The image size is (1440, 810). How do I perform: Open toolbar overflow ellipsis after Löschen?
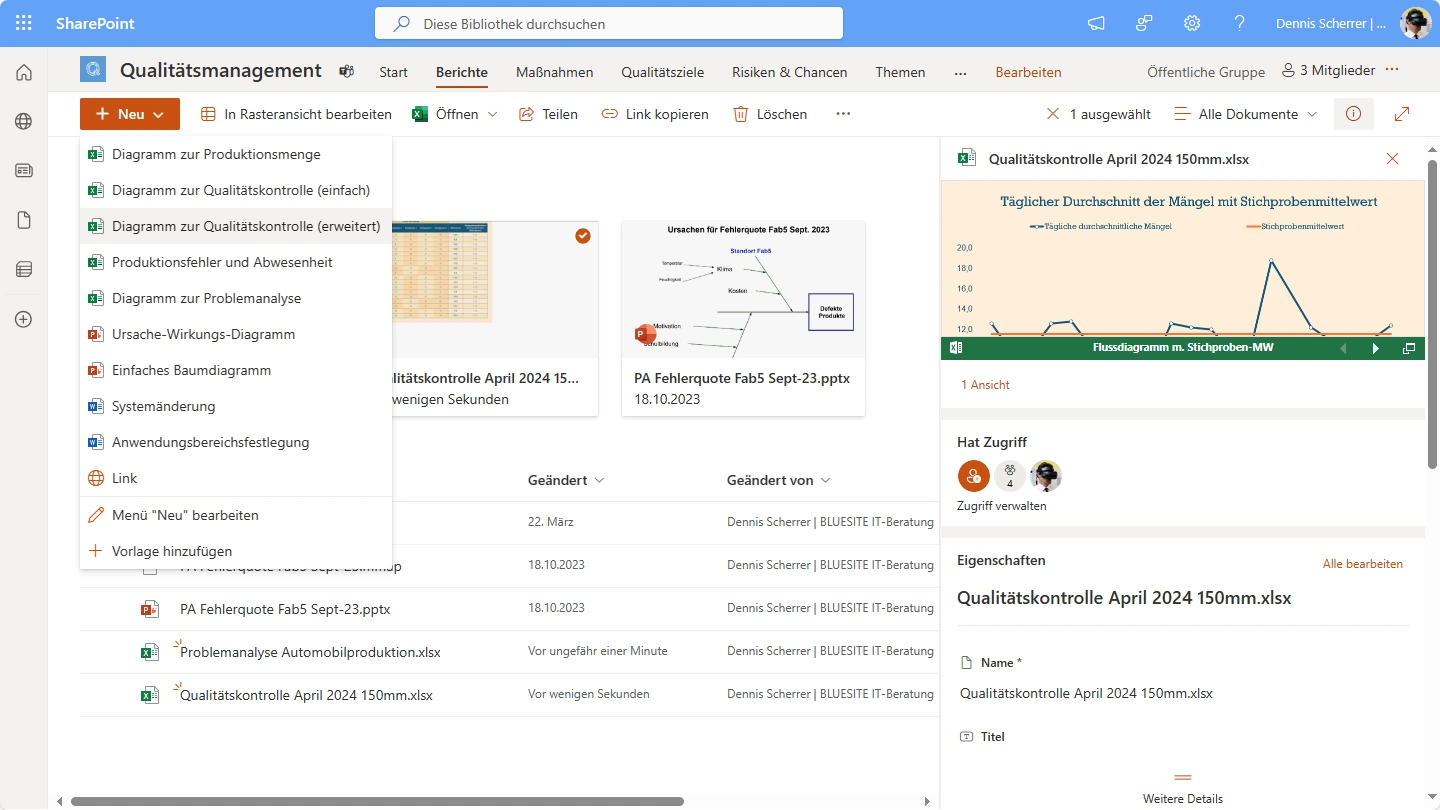pyautogui.click(x=843, y=114)
